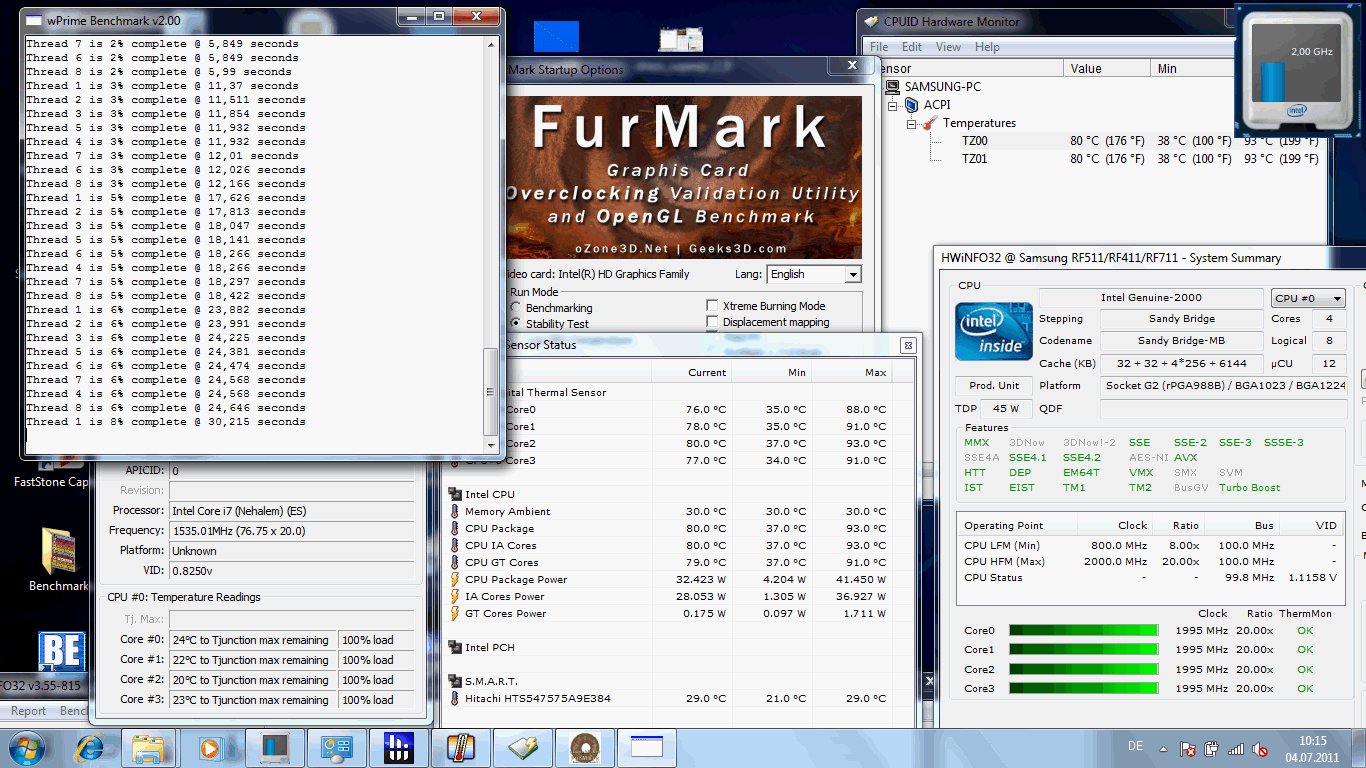
Task: Switch to the wPrime window taskbar button
Action: (647, 748)
